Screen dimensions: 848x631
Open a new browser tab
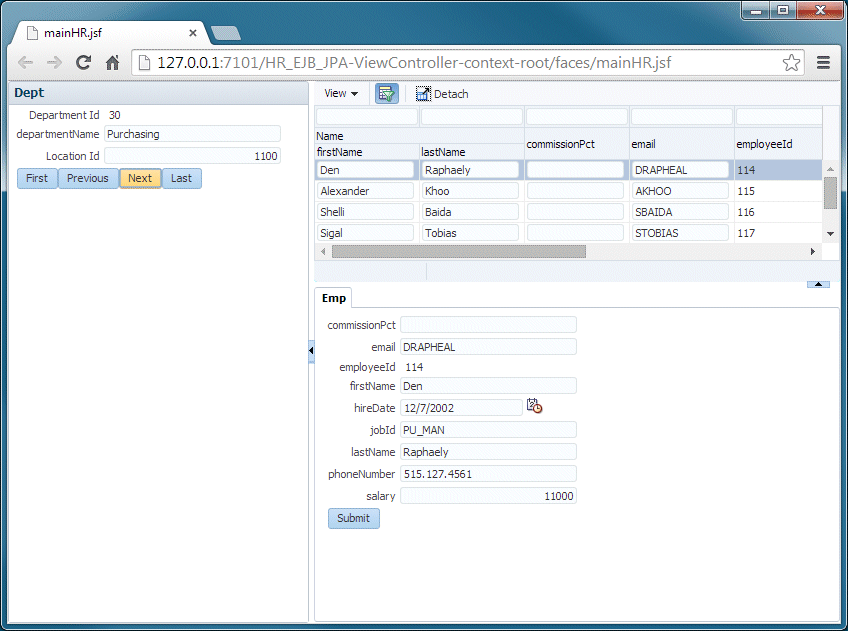226,34
